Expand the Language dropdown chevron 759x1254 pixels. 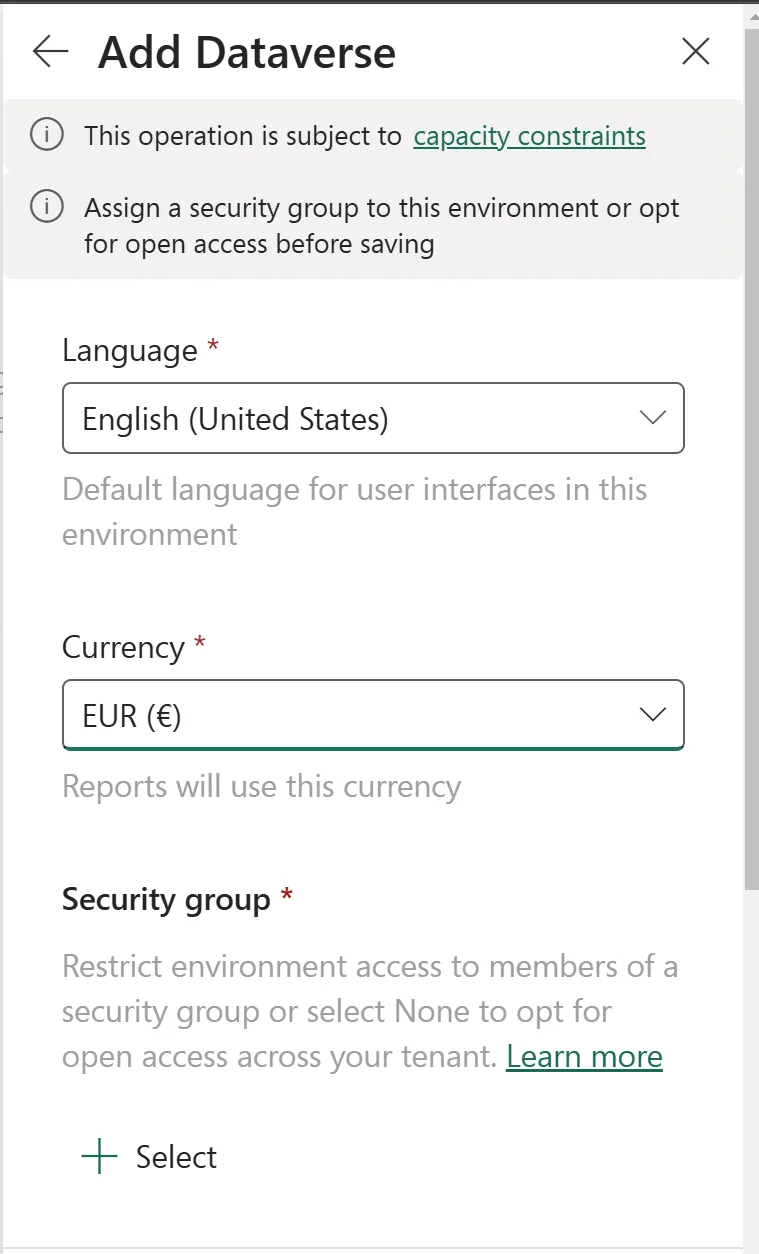pyautogui.click(x=652, y=418)
